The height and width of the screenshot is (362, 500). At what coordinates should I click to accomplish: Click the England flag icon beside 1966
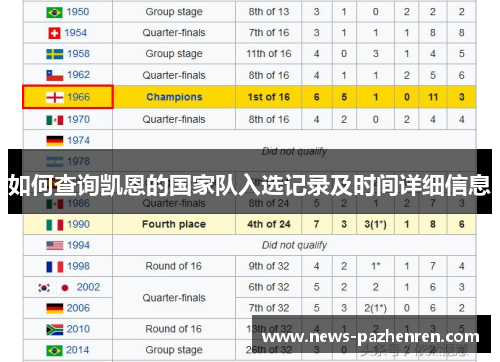(54, 97)
